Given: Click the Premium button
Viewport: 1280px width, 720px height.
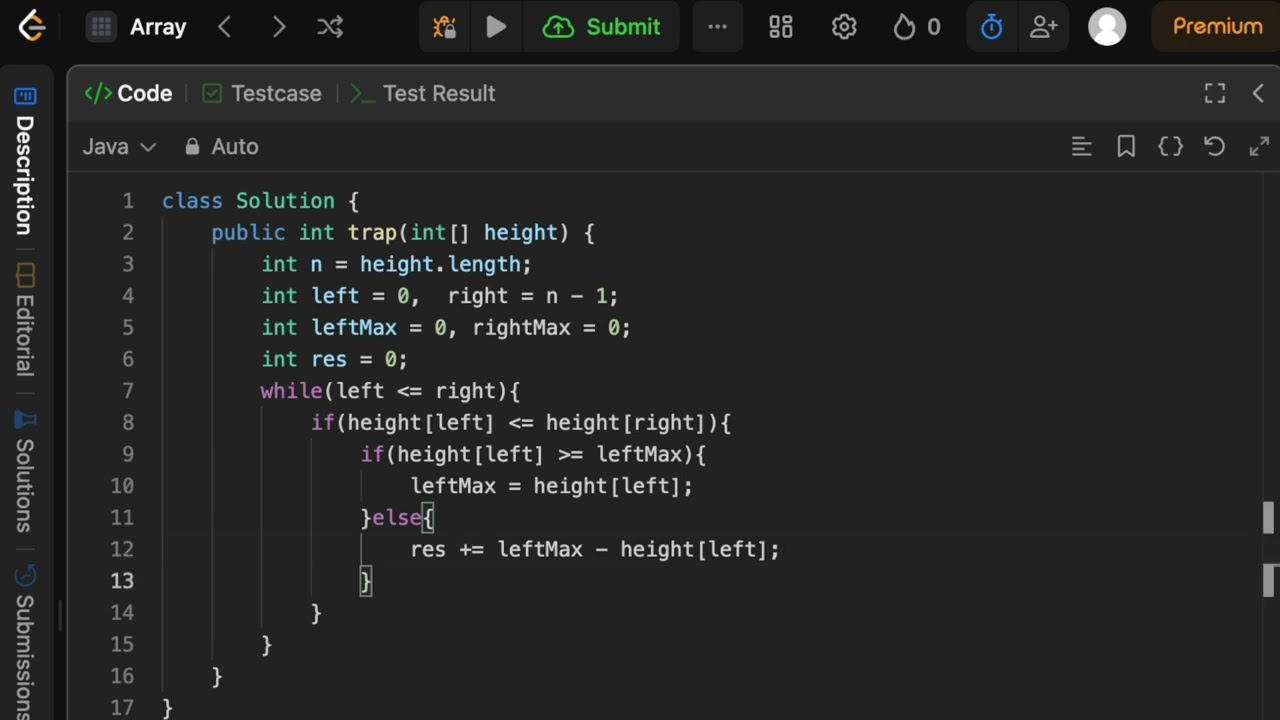Looking at the screenshot, I should click(1217, 27).
